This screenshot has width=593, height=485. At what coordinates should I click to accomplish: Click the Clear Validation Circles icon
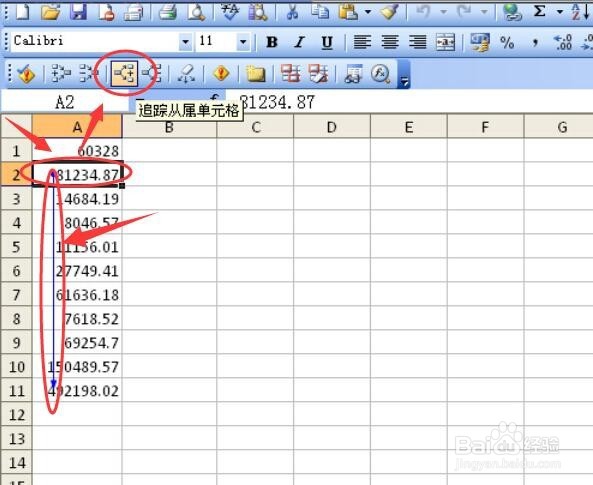click(x=318, y=73)
